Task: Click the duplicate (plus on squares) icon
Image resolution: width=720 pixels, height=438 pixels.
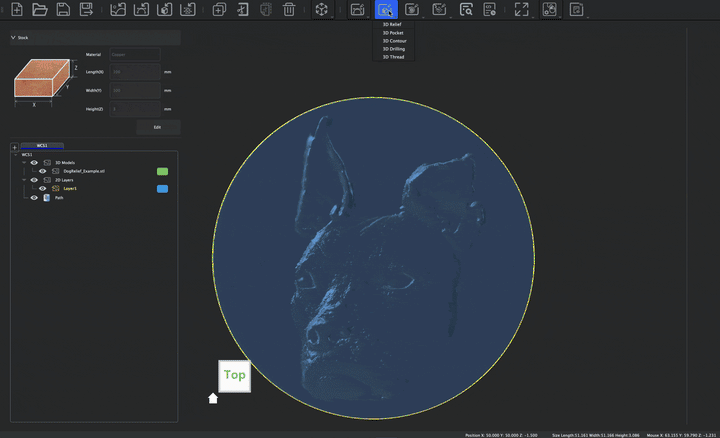Action: click(x=219, y=9)
